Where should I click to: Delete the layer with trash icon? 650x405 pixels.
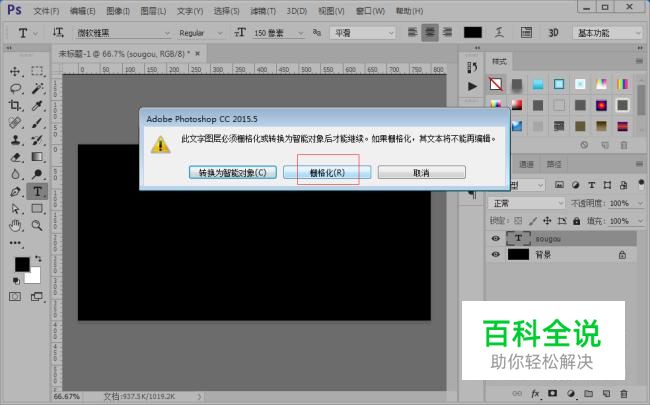point(623,393)
